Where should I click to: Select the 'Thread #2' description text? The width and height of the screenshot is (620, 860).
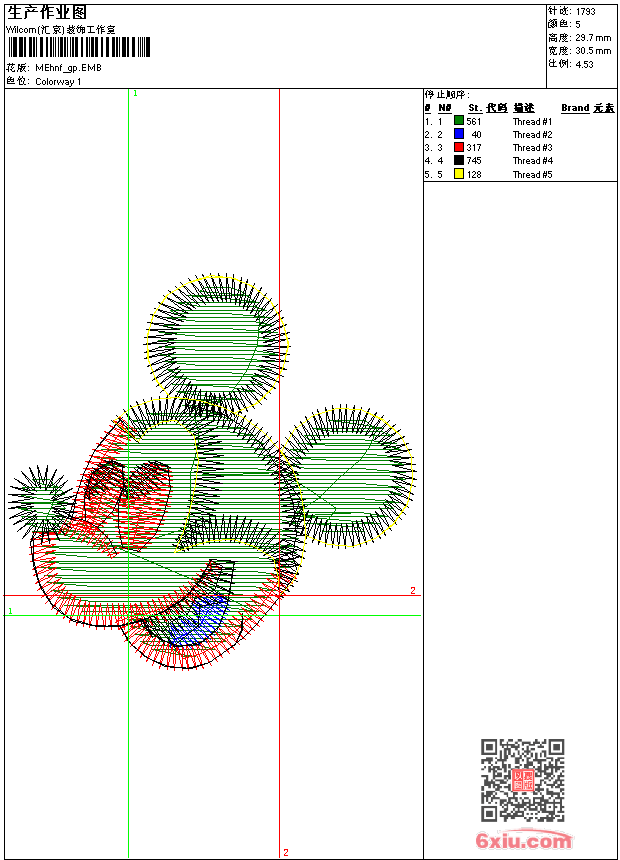tap(532, 135)
